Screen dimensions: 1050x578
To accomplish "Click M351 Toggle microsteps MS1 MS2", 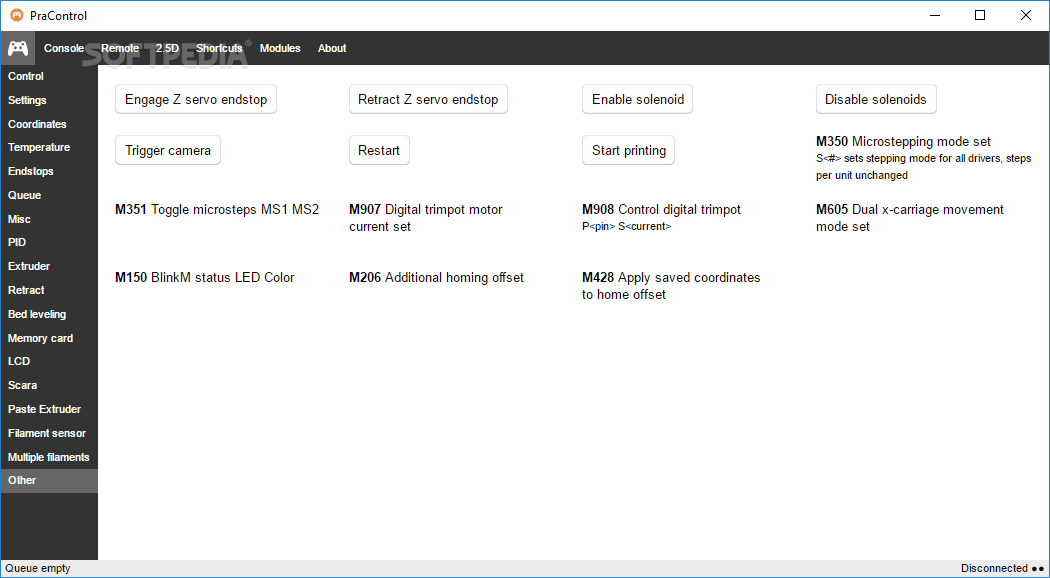I will click(217, 210).
